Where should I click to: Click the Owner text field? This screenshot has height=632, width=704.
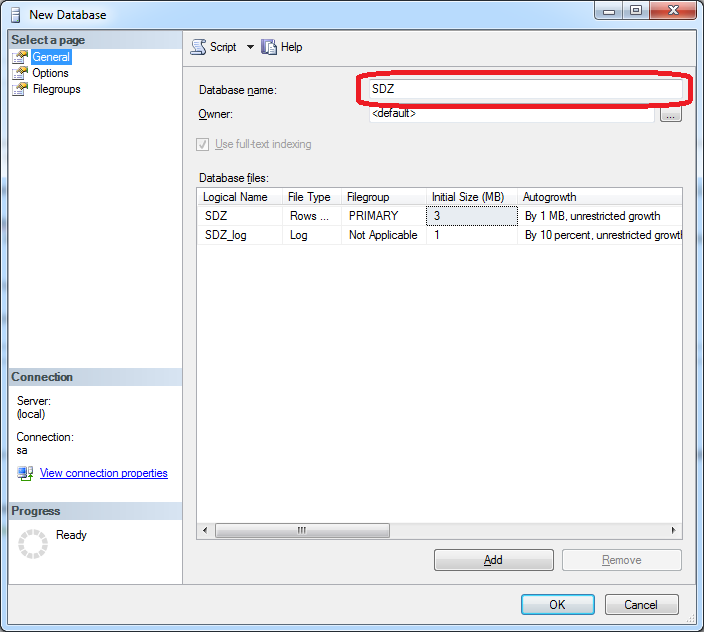[x=511, y=114]
